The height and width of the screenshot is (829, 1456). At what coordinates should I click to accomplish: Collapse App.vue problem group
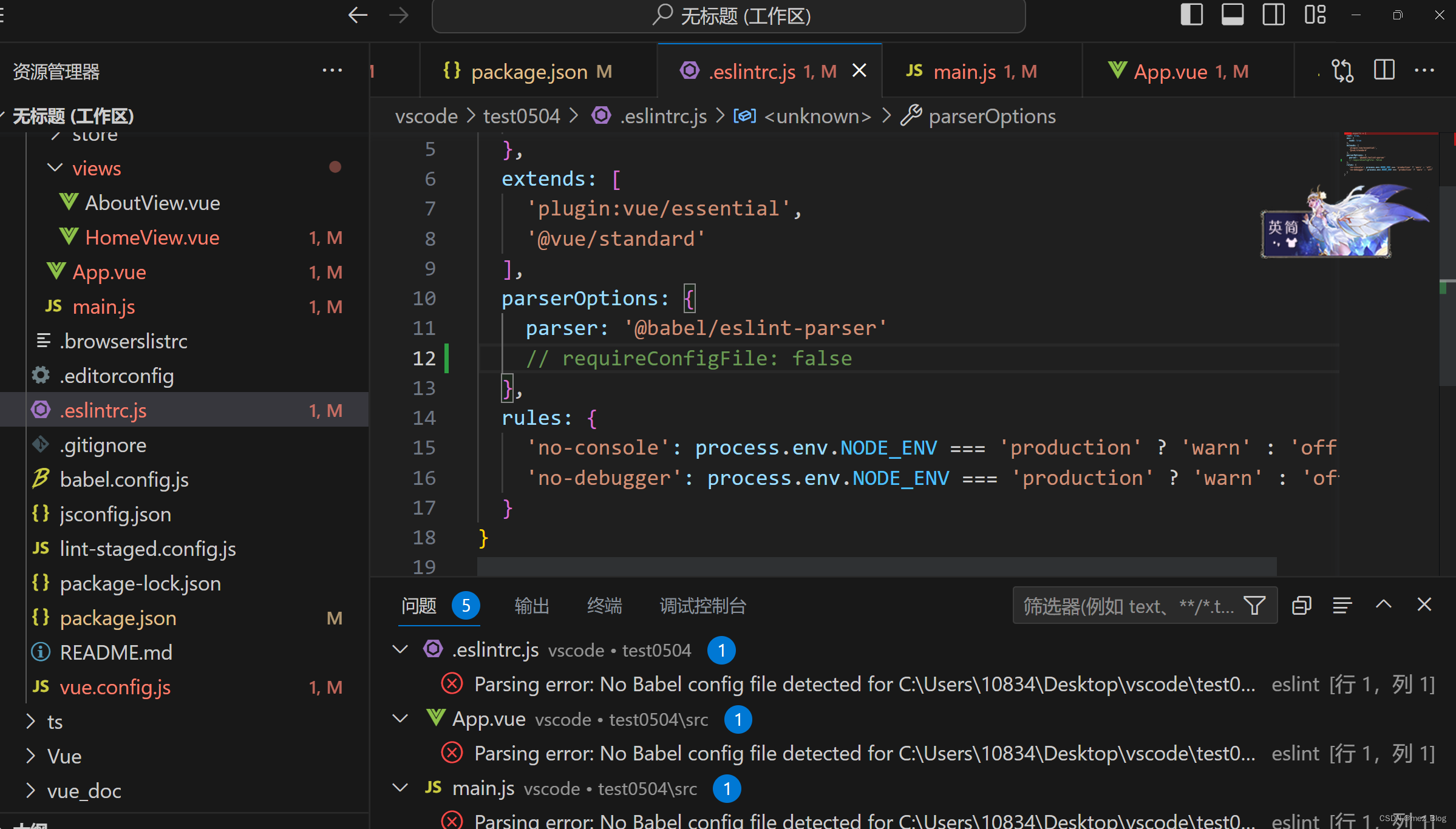tap(400, 719)
